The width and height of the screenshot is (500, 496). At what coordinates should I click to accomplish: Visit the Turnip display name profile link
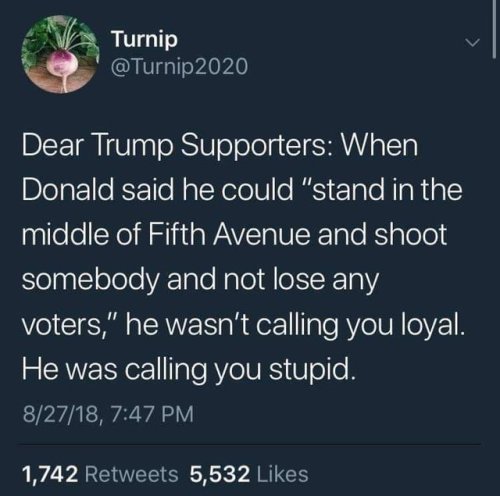145,39
